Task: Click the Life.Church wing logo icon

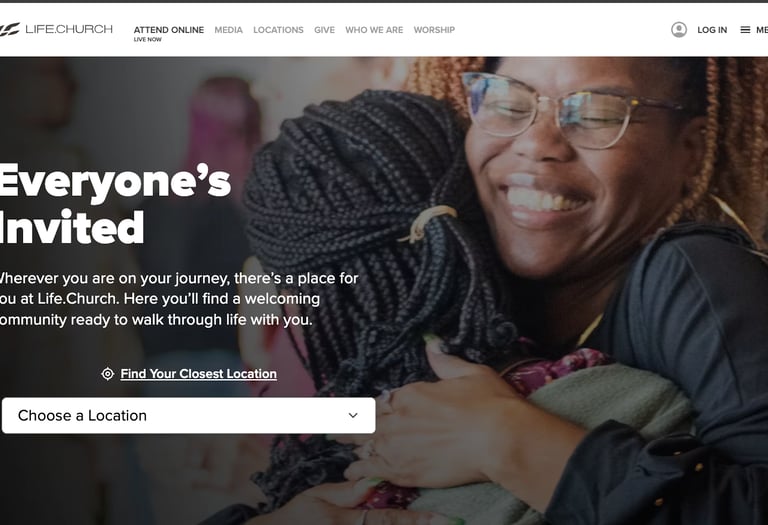Action: point(9,29)
